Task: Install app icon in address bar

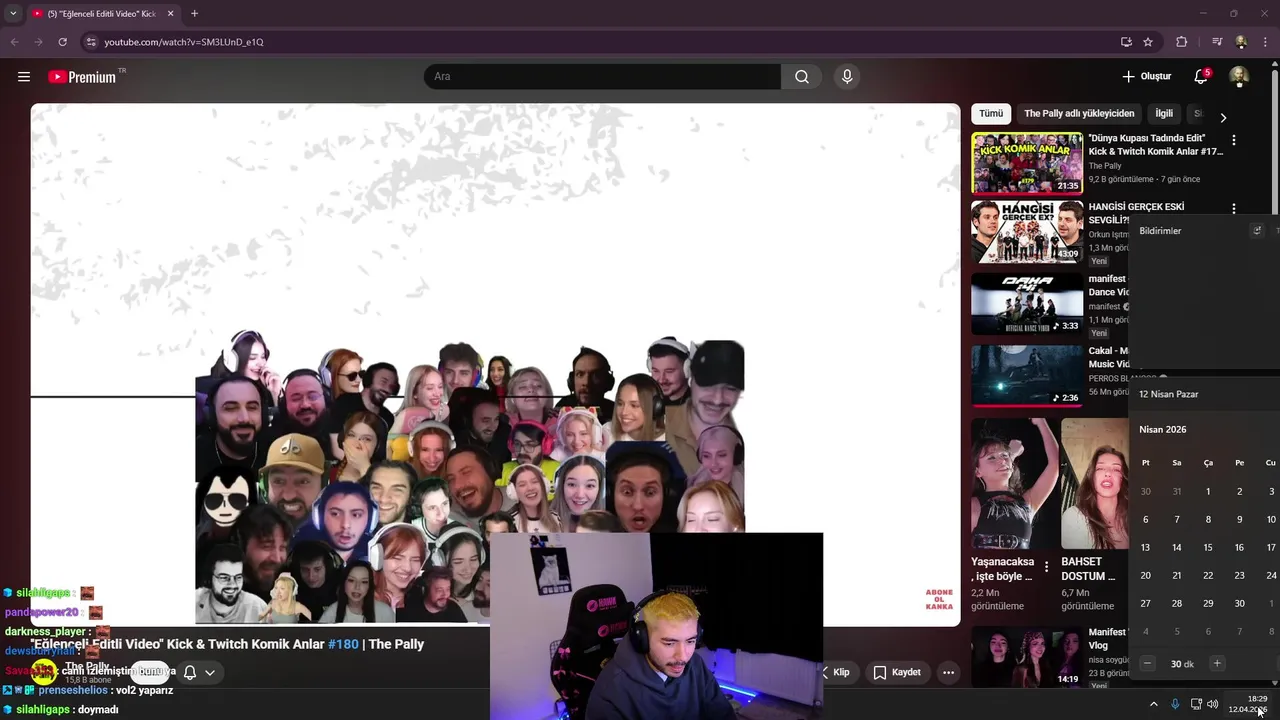Action: point(1126,42)
